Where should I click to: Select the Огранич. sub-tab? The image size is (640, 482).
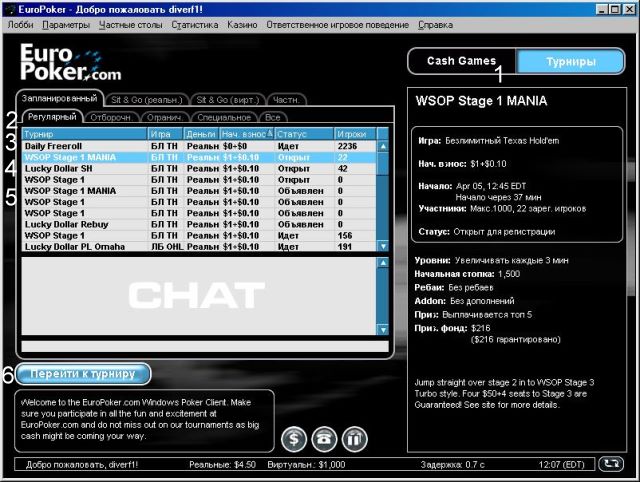(x=165, y=118)
